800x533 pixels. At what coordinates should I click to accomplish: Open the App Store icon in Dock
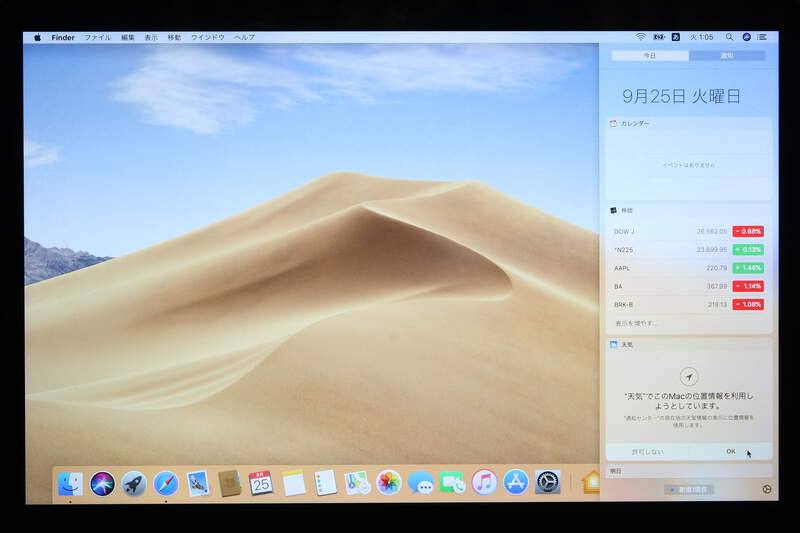(x=516, y=483)
